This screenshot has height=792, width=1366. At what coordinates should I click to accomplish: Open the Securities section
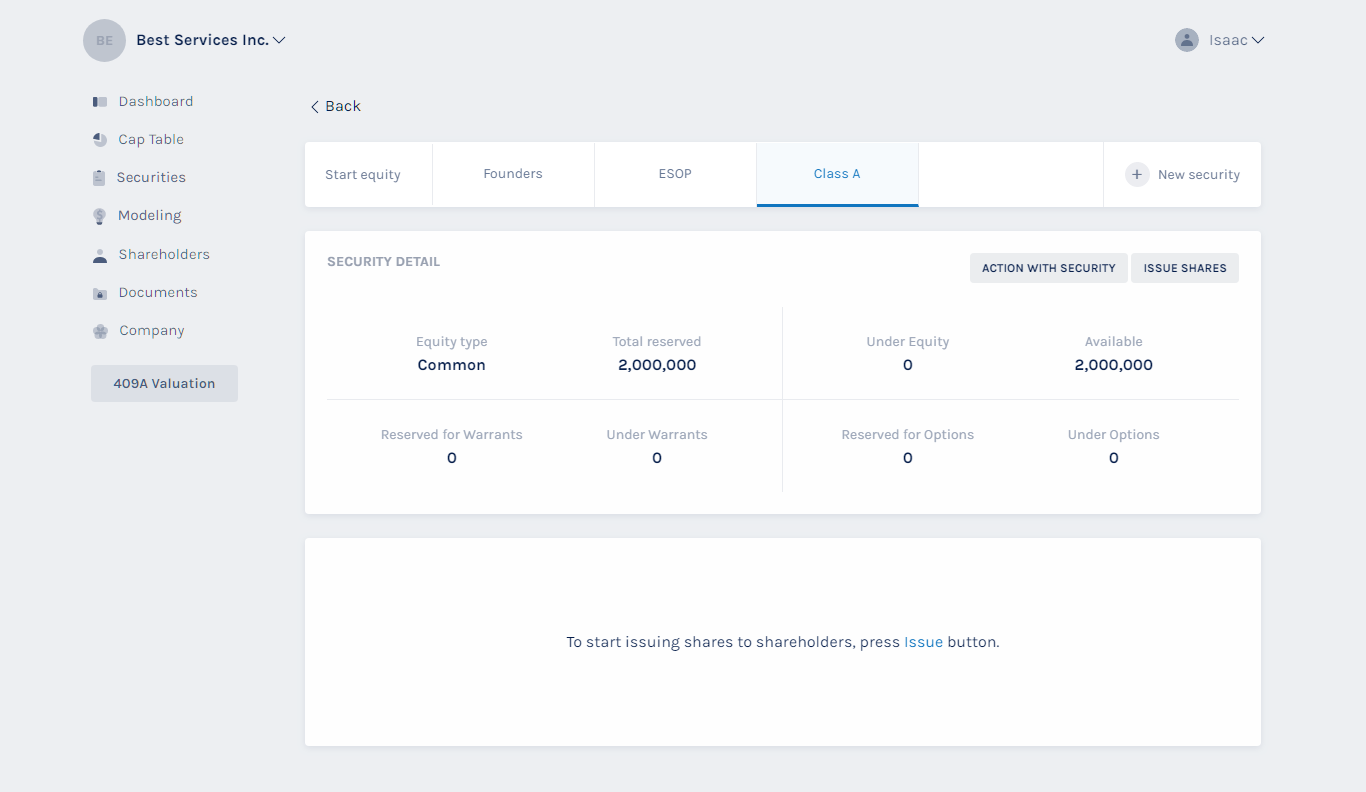point(151,178)
